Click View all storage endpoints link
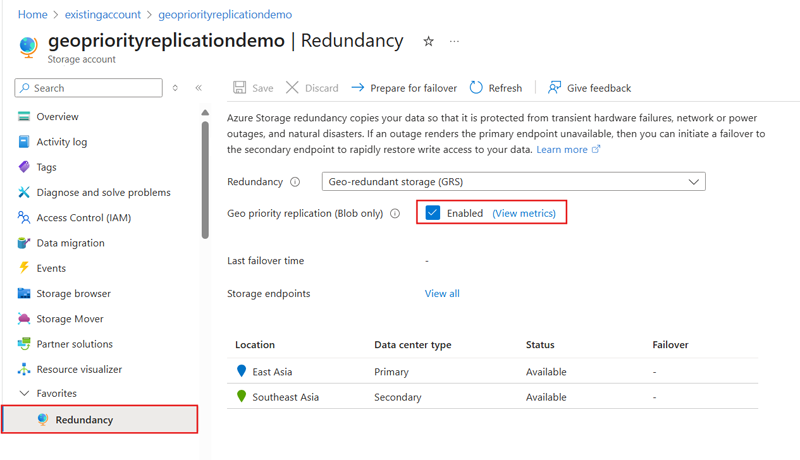 click(x=442, y=294)
